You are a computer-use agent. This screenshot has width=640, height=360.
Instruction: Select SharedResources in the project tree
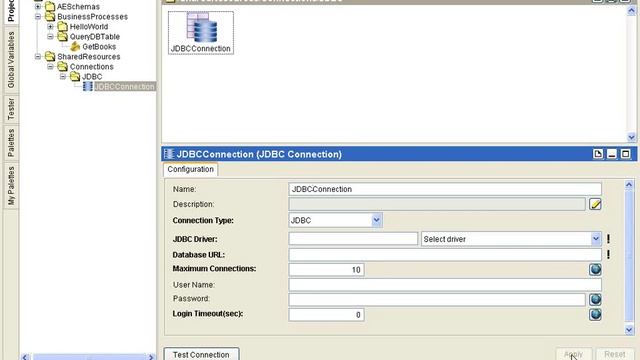[89, 56]
